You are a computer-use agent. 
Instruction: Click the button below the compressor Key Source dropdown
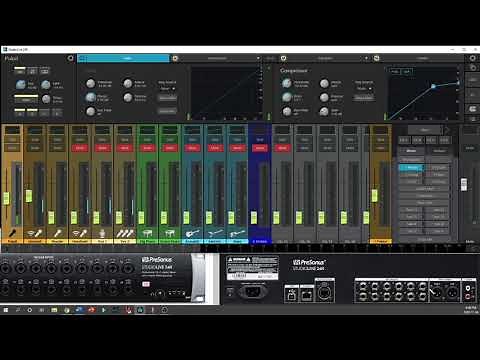[x=364, y=98]
